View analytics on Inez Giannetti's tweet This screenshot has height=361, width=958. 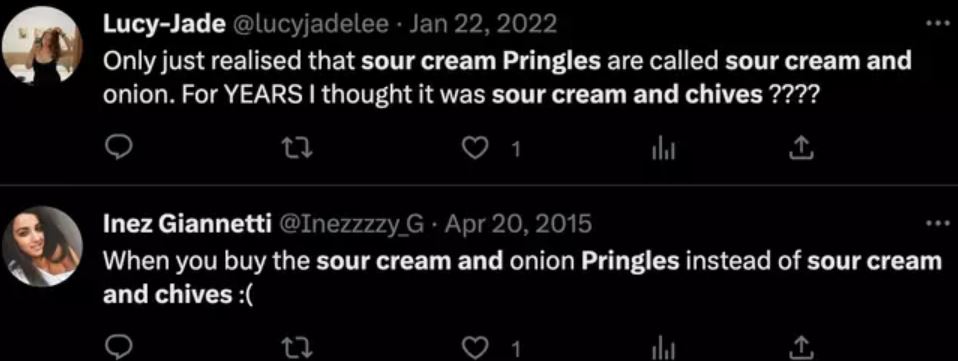click(662, 348)
